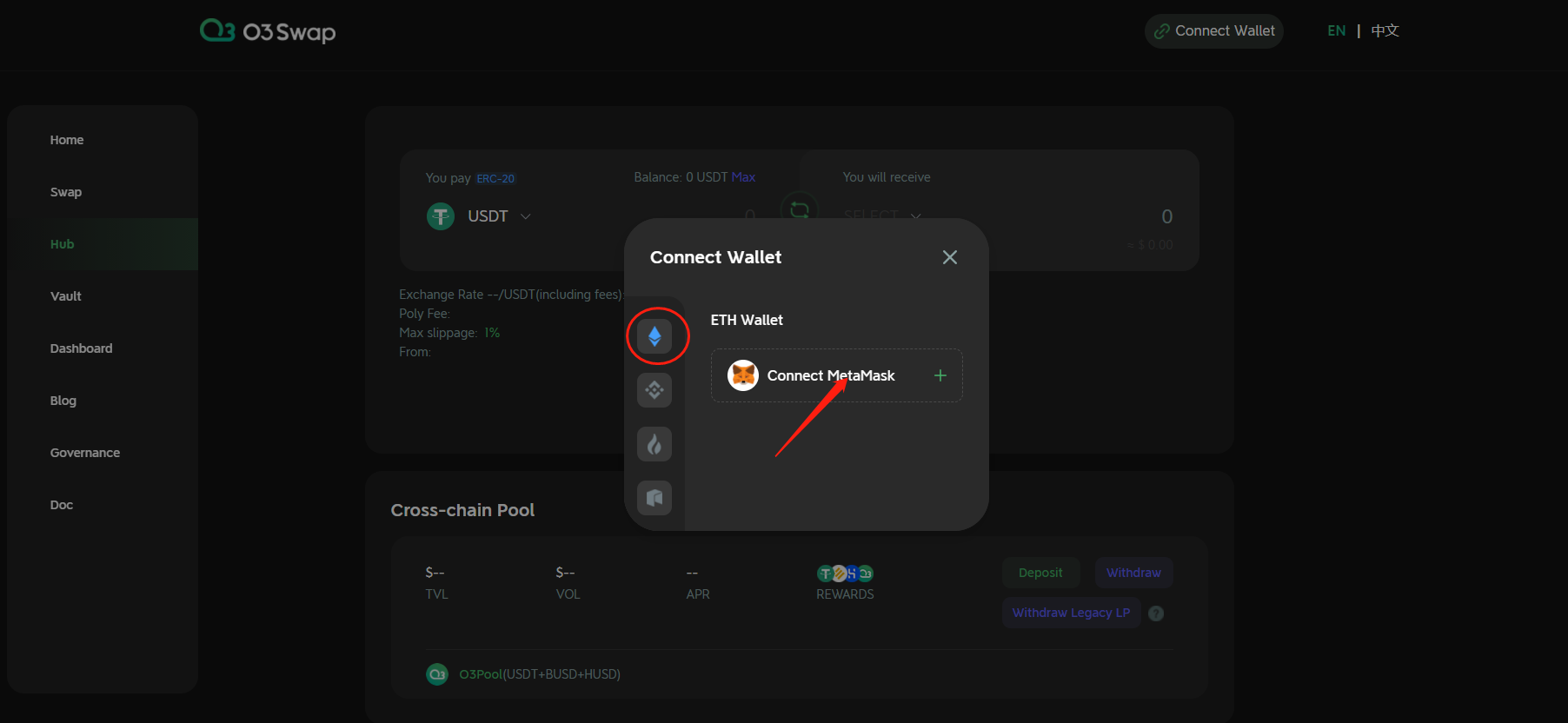Click the 'Cross-chain Pool' heading
Image resolution: width=1568 pixels, height=723 pixels.
[x=462, y=510]
